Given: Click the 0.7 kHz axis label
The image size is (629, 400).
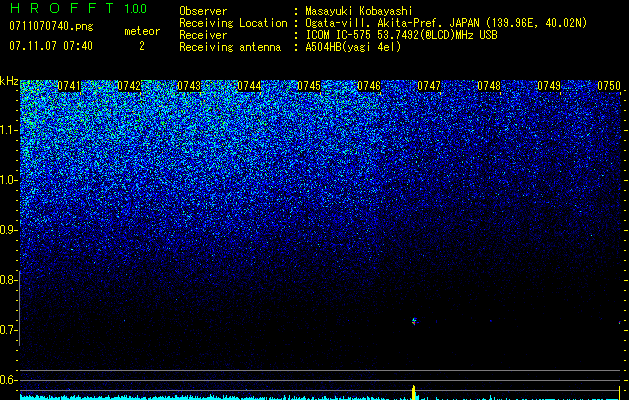Looking at the screenshot, I should [9, 330].
